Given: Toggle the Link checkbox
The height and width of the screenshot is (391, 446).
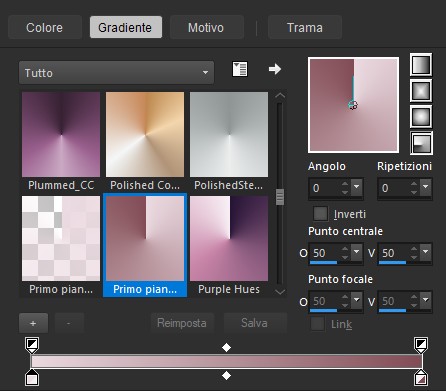Looking at the screenshot, I should click(x=317, y=324).
